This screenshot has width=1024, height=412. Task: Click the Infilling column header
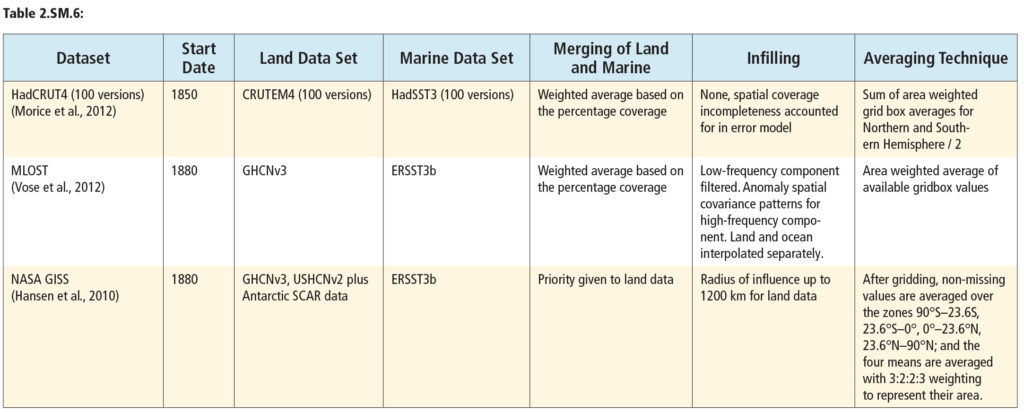coord(773,58)
